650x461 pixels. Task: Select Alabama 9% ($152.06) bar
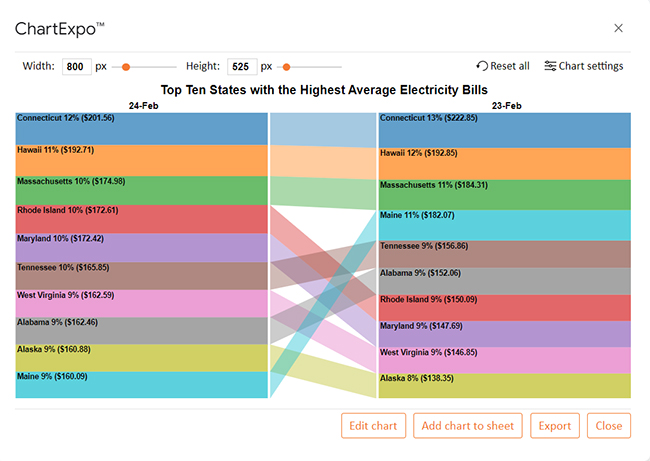tap(505, 281)
